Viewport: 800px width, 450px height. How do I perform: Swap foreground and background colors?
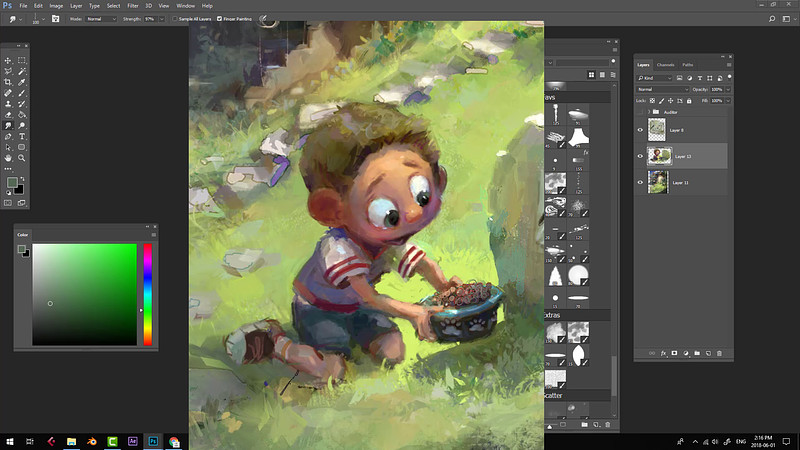pyautogui.click(x=22, y=179)
